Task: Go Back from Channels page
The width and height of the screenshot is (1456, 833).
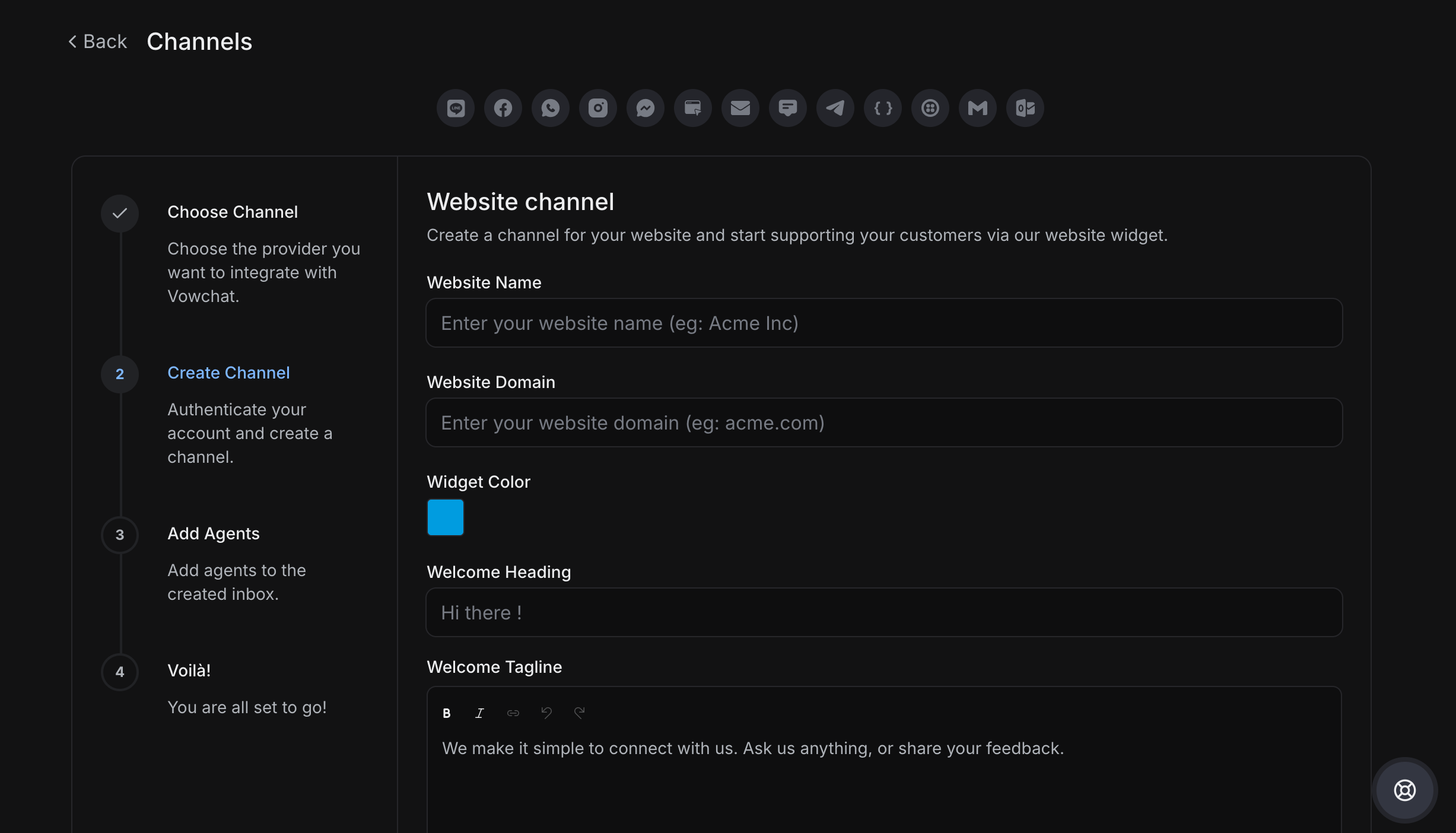Action: click(98, 42)
